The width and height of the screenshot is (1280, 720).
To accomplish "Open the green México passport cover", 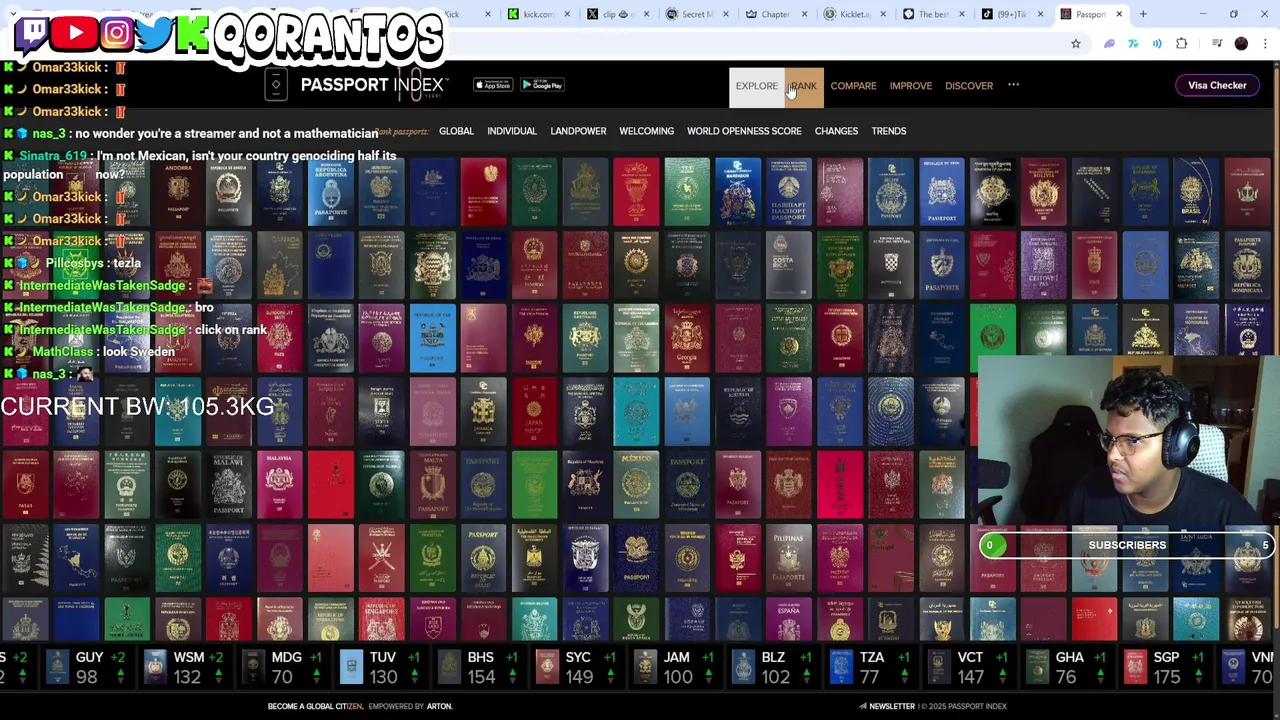I will [x=636, y=485].
